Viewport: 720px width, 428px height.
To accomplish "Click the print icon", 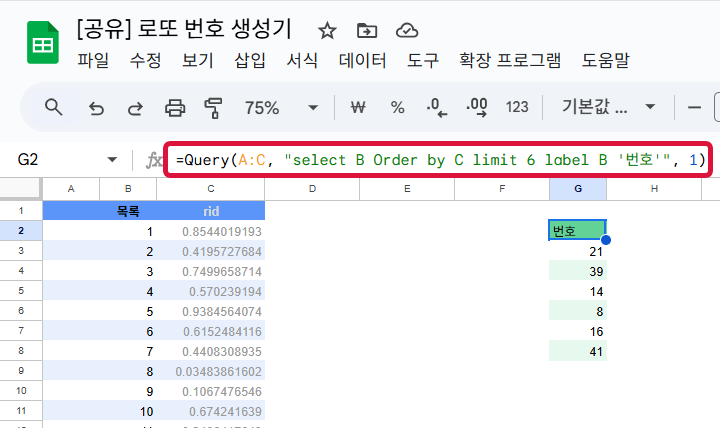I will 175,107.
